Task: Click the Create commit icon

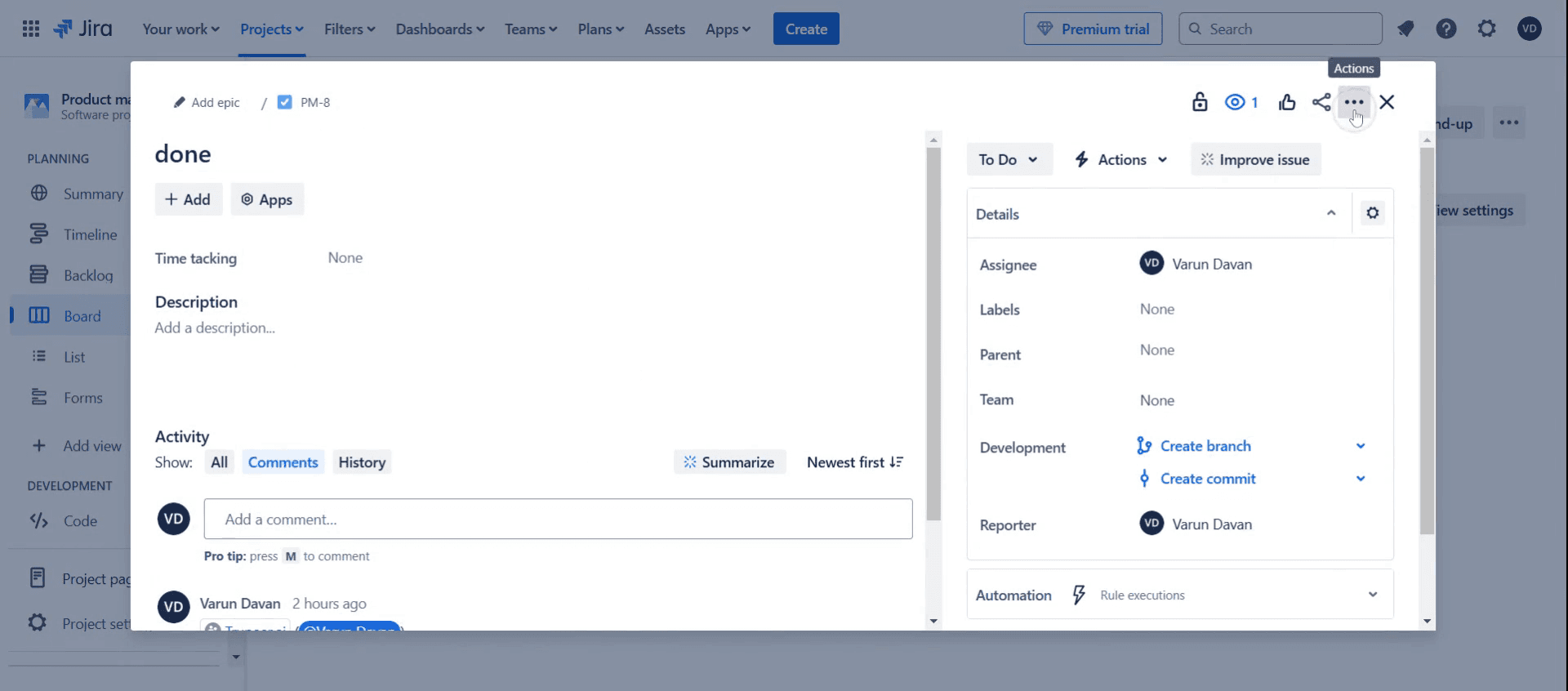Action: [x=1143, y=479]
